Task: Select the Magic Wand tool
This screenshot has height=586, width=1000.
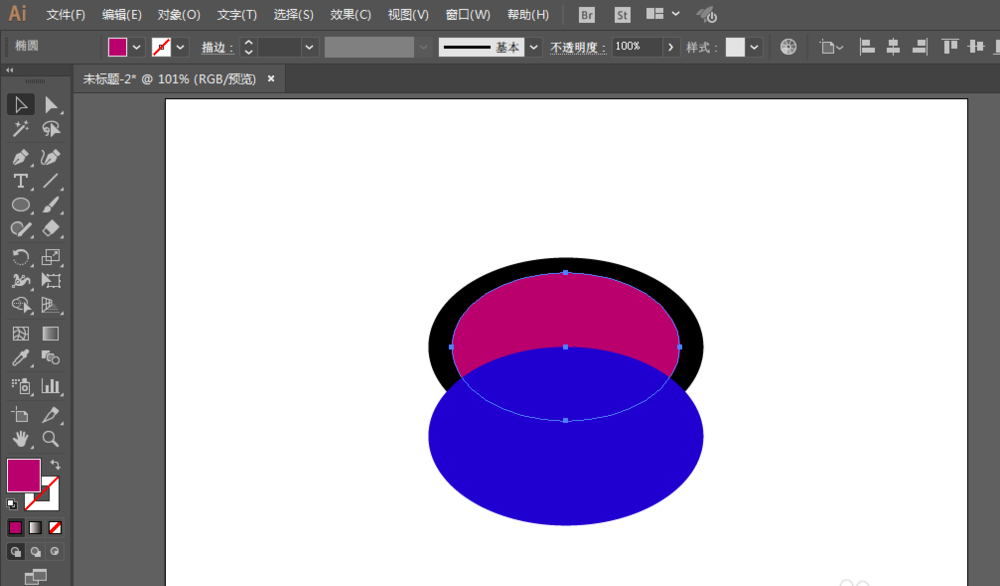Action: [x=20, y=129]
